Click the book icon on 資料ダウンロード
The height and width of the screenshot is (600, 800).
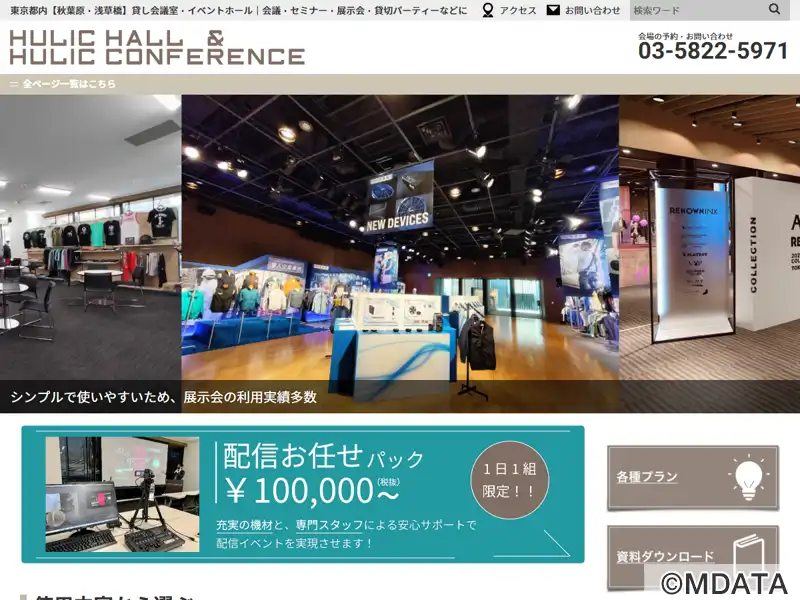(x=749, y=556)
